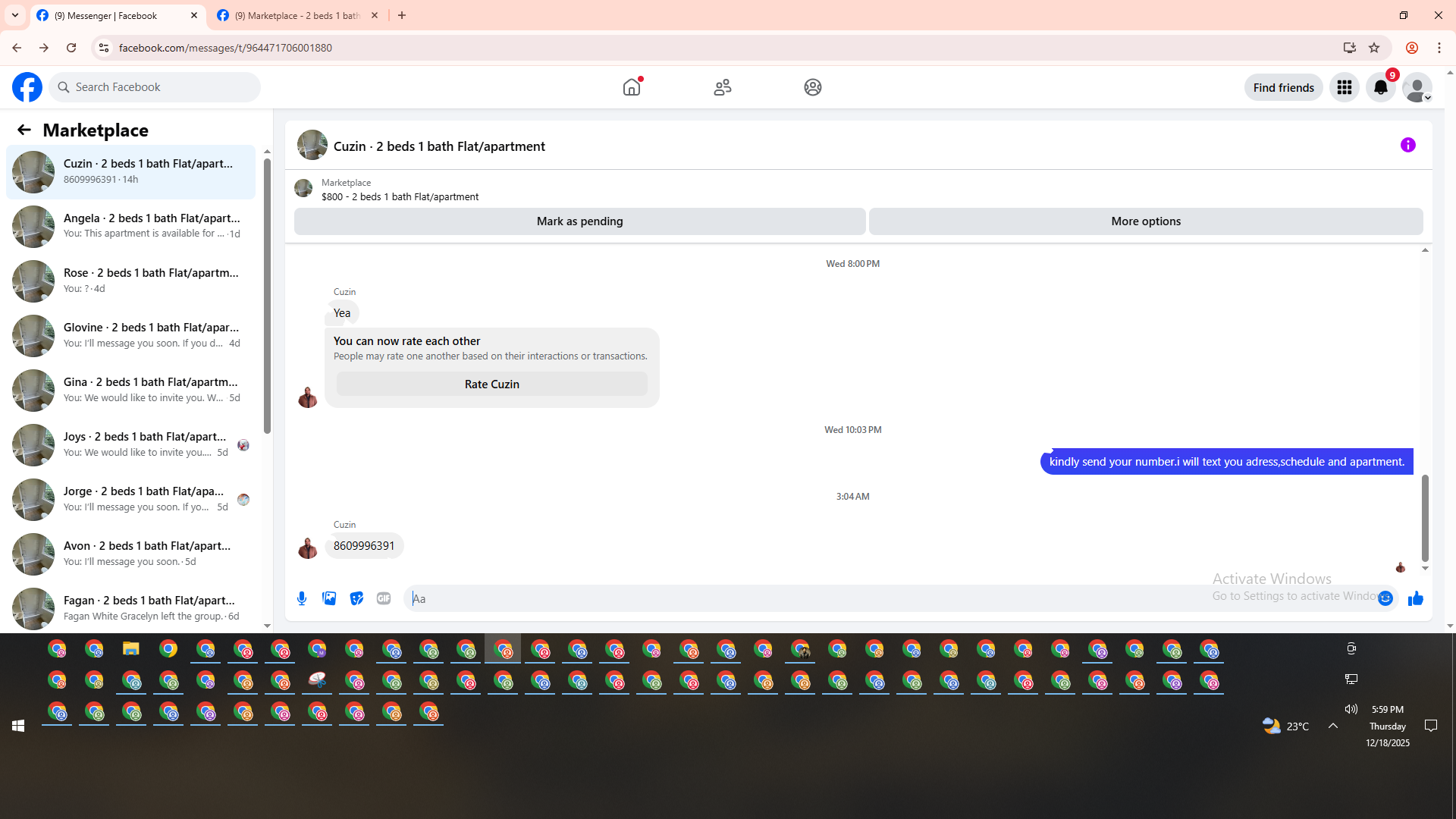The width and height of the screenshot is (1456, 819).
Task: Click Mark as pending button
Action: click(x=580, y=221)
